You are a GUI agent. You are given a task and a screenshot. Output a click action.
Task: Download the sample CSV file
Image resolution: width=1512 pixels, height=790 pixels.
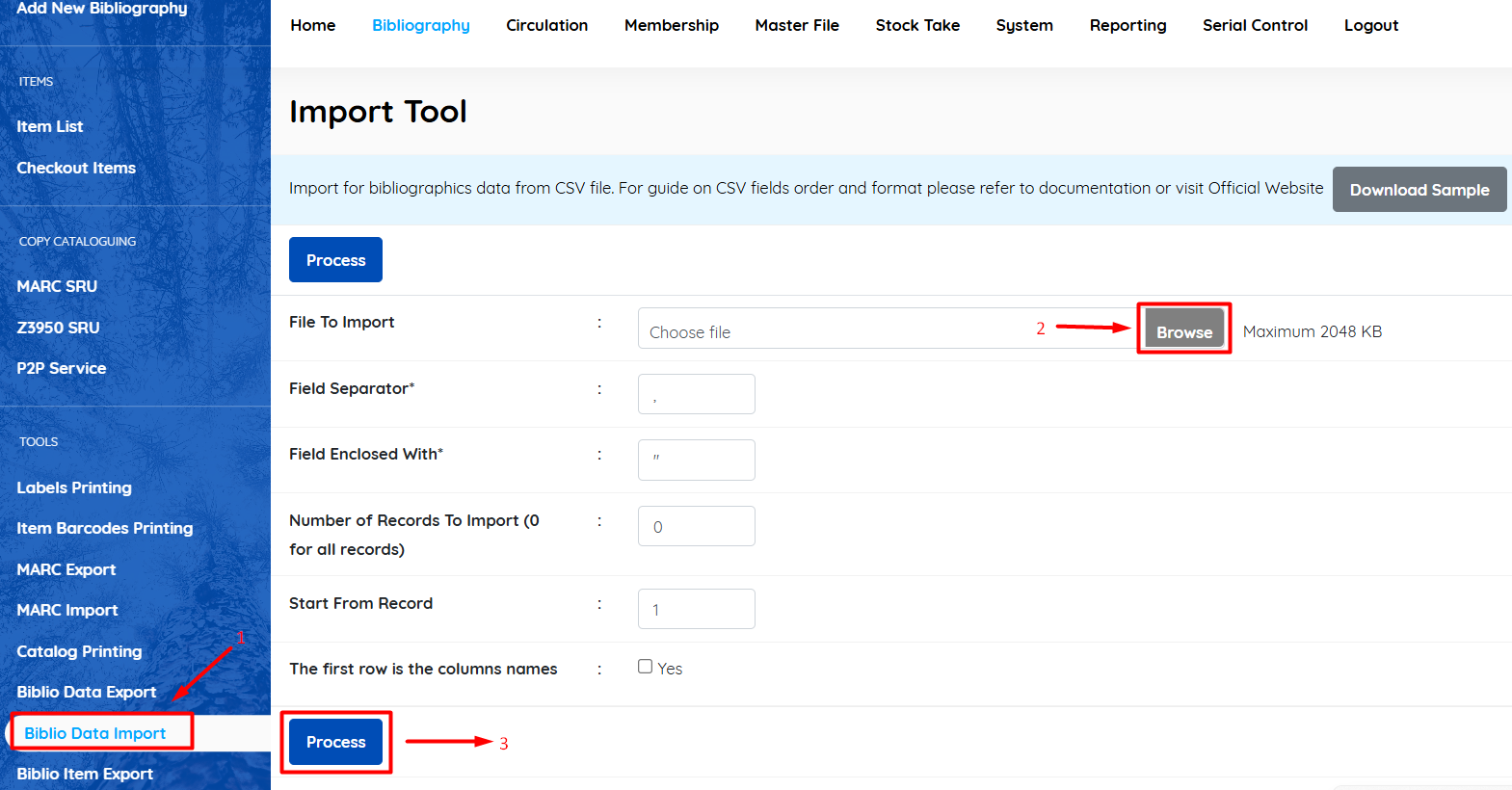(x=1419, y=190)
